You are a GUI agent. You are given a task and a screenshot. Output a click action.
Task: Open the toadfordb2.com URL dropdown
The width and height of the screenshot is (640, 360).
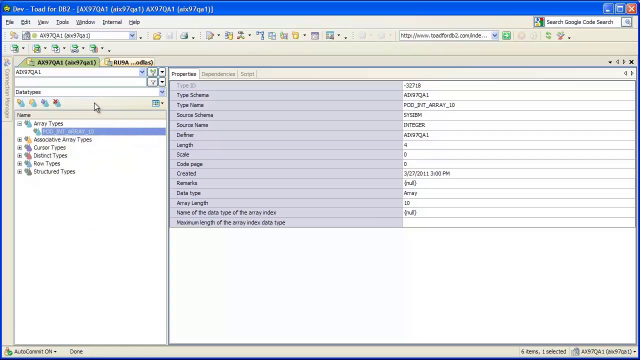coord(494,36)
